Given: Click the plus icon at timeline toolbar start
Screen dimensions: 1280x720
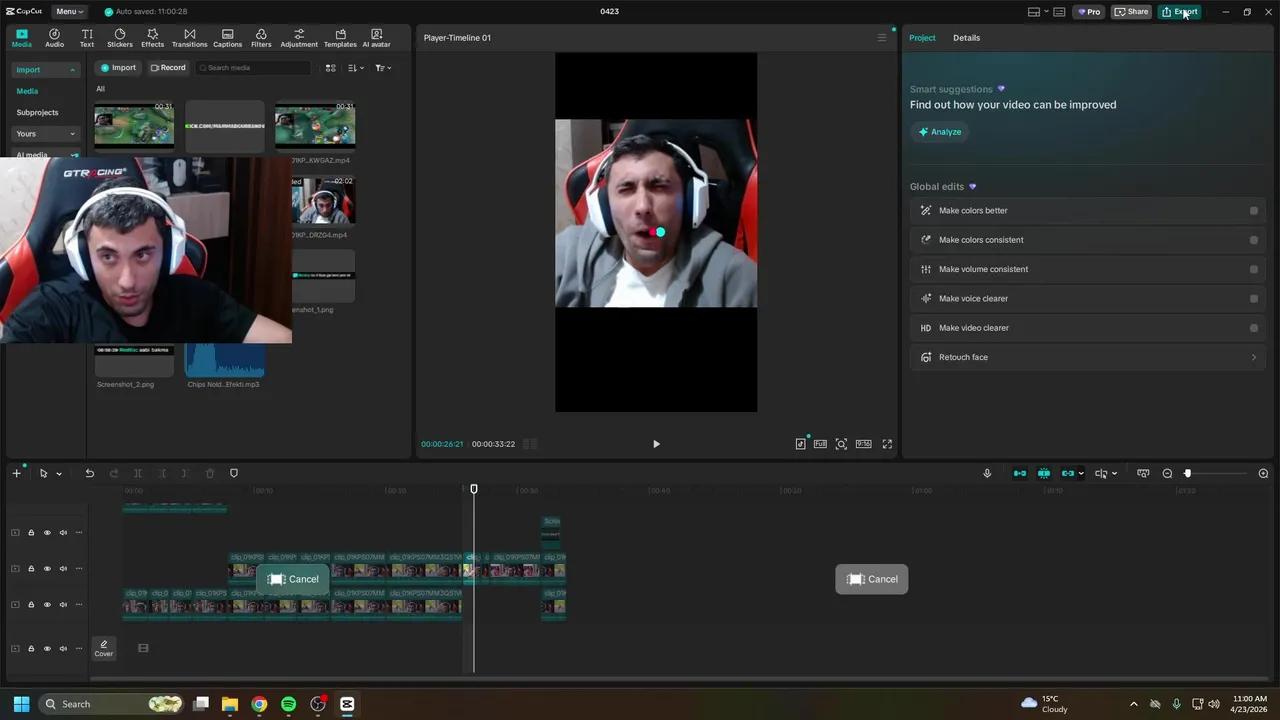Looking at the screenshot, I should 16,473.
